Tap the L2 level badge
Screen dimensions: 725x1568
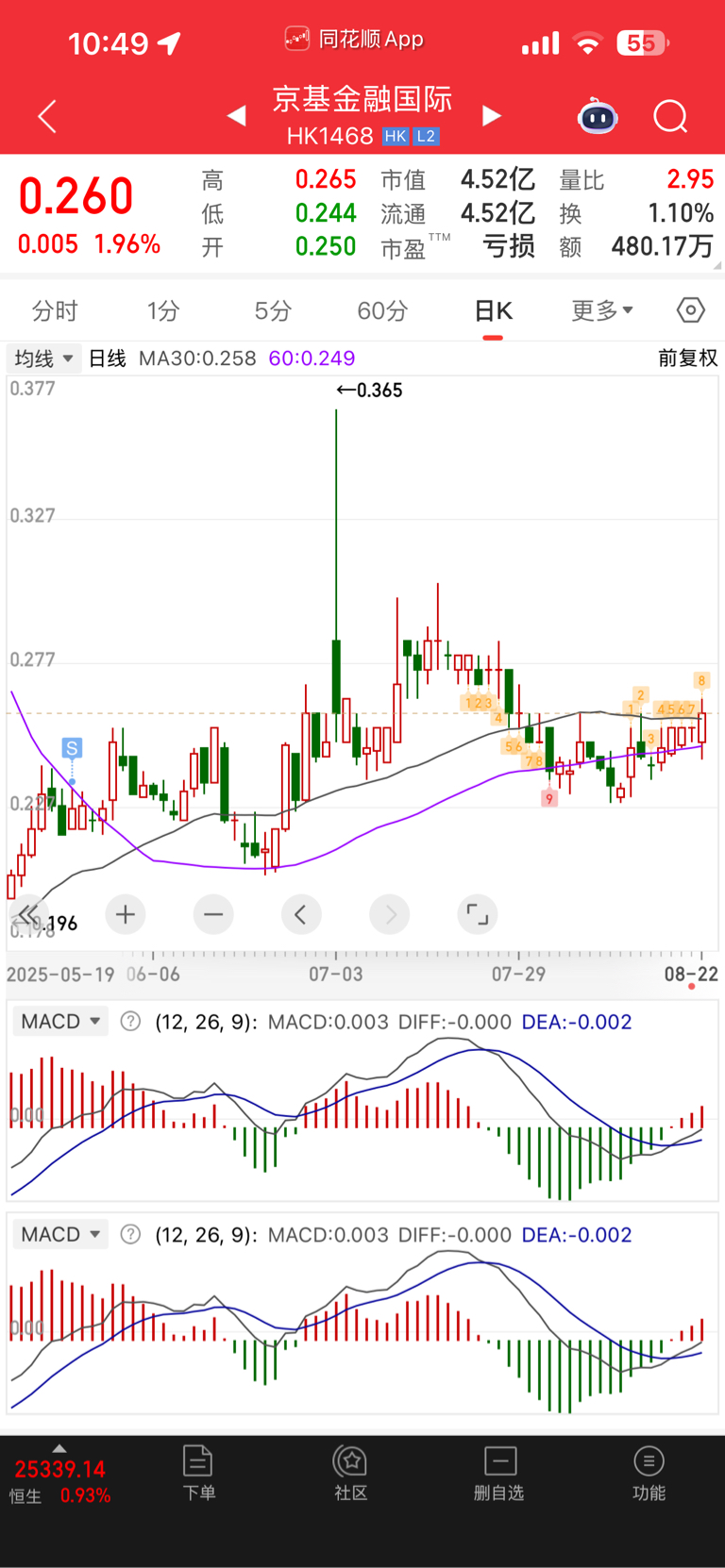click(x=426, y=137)
